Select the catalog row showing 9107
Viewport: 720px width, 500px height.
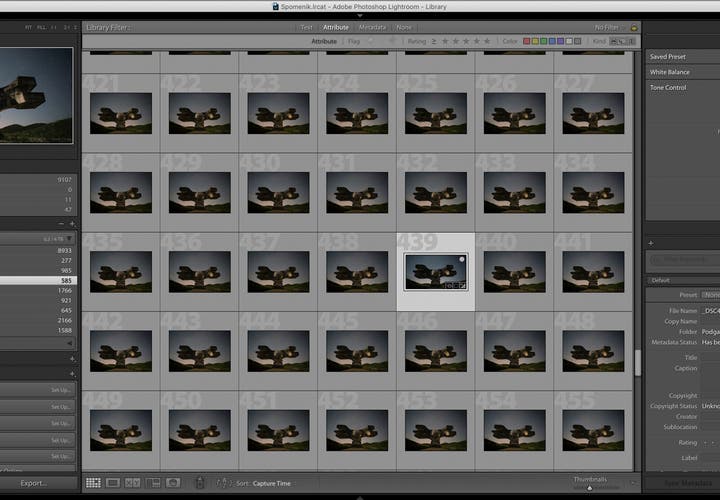click(38, 180)
